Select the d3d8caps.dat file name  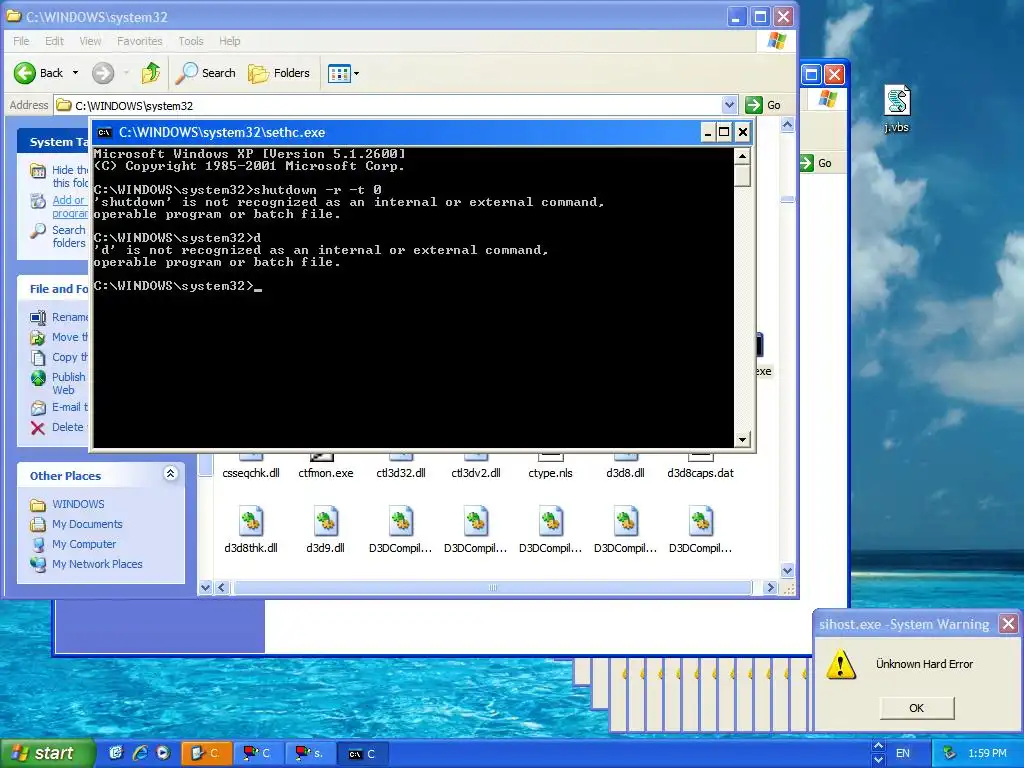[x=700, y=473]
